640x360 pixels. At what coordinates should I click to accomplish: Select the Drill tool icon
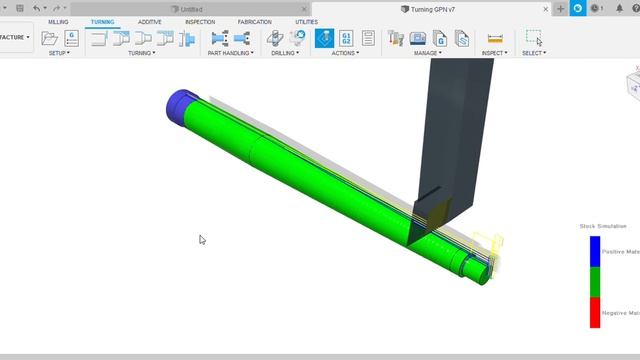[275, 38]
